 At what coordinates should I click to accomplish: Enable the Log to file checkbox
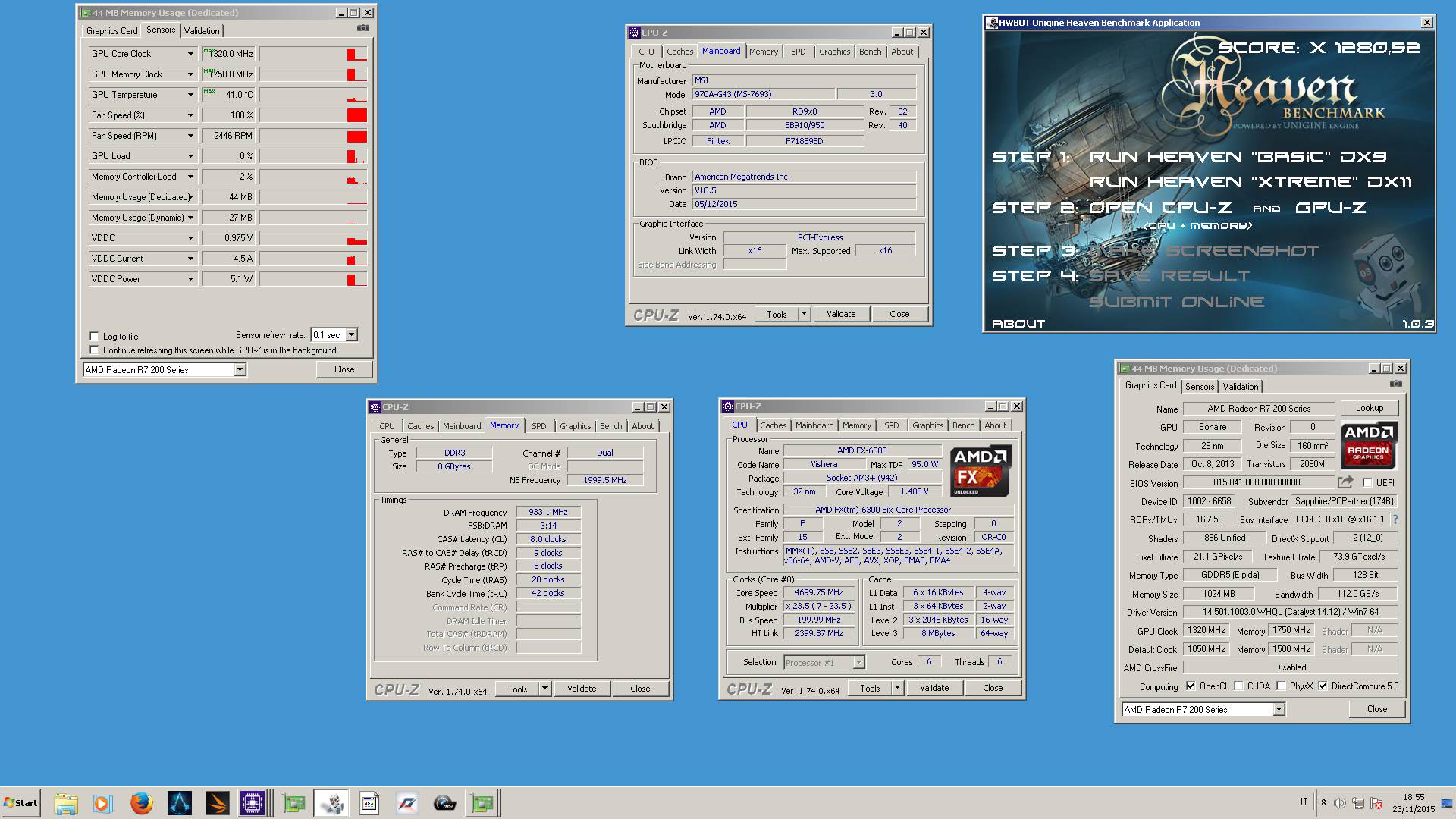(94, 336)
